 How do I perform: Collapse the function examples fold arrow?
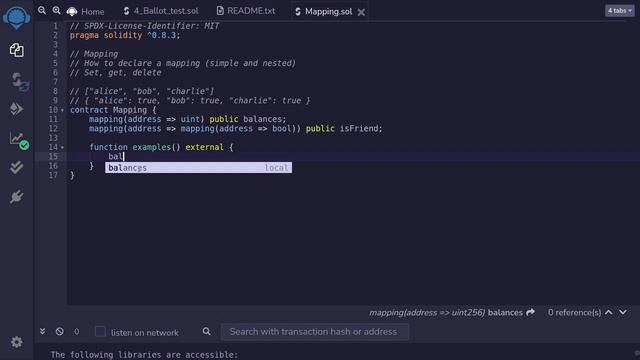[62, 147]
